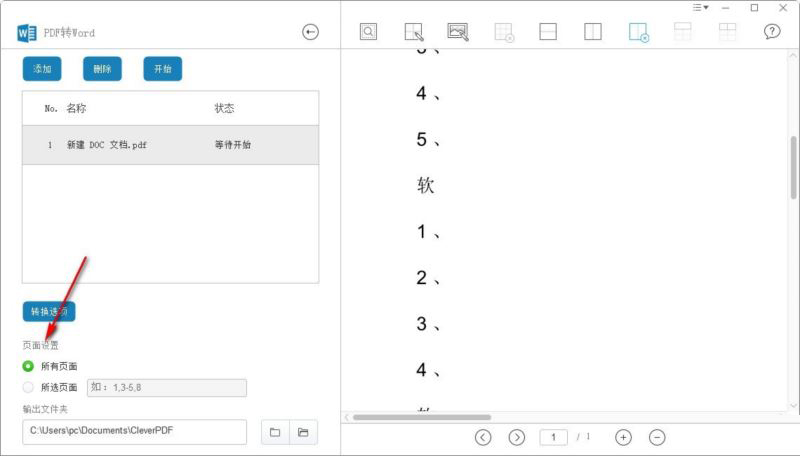Zoom out with the minus icon
Viewport: 800px width, 456px height.
pos(657,437)
